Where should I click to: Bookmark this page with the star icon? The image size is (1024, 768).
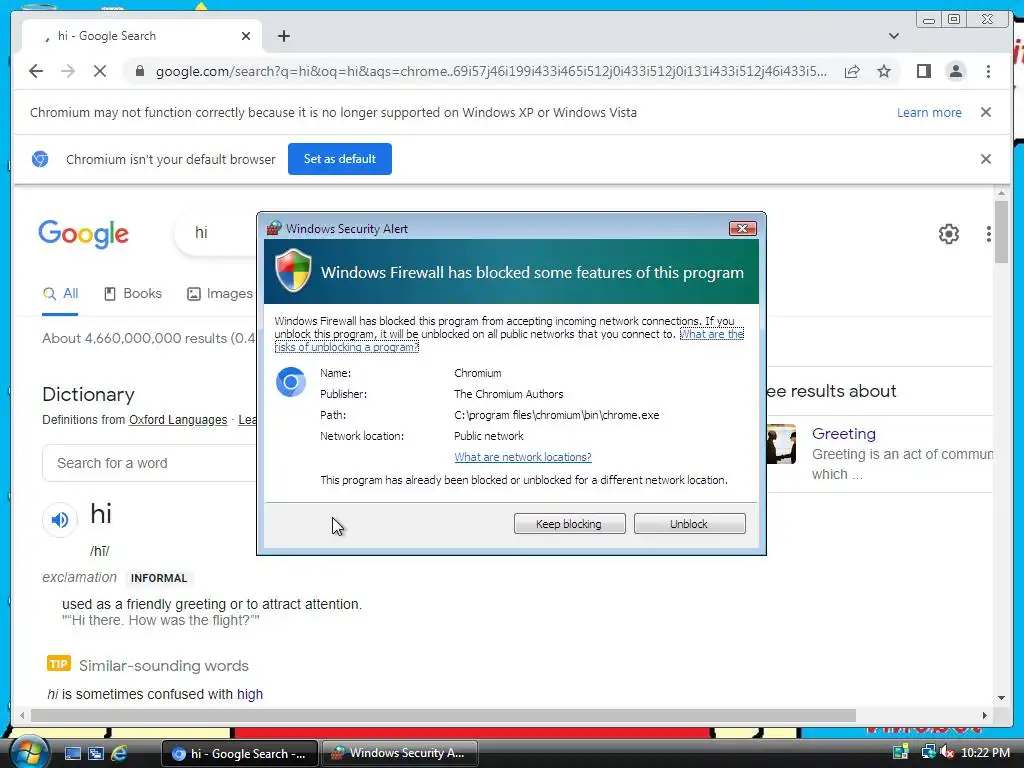tap(884, 71)
